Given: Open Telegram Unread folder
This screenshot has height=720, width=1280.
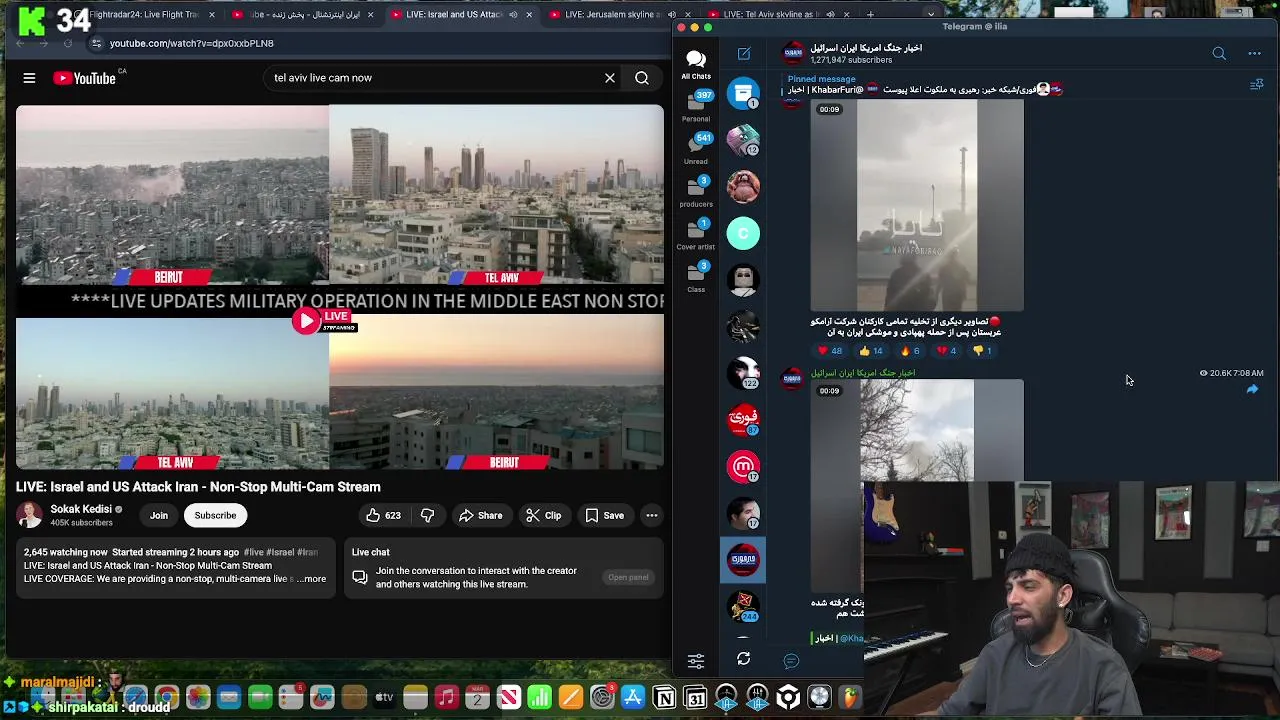Looking at the screenshot, I should (x=696, y=149).
